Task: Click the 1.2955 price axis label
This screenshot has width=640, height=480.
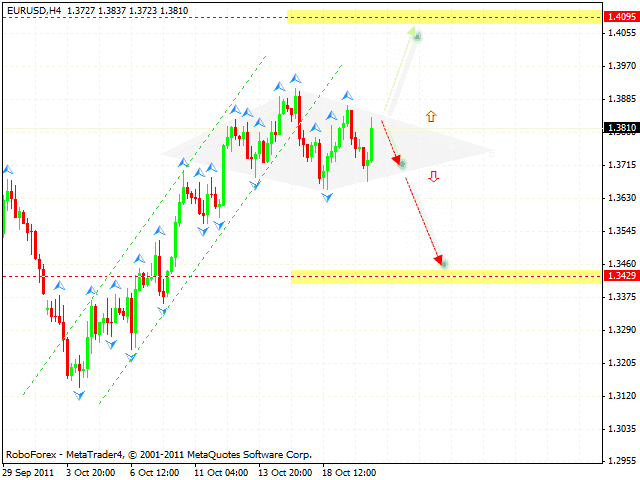Action: [622, 461]
